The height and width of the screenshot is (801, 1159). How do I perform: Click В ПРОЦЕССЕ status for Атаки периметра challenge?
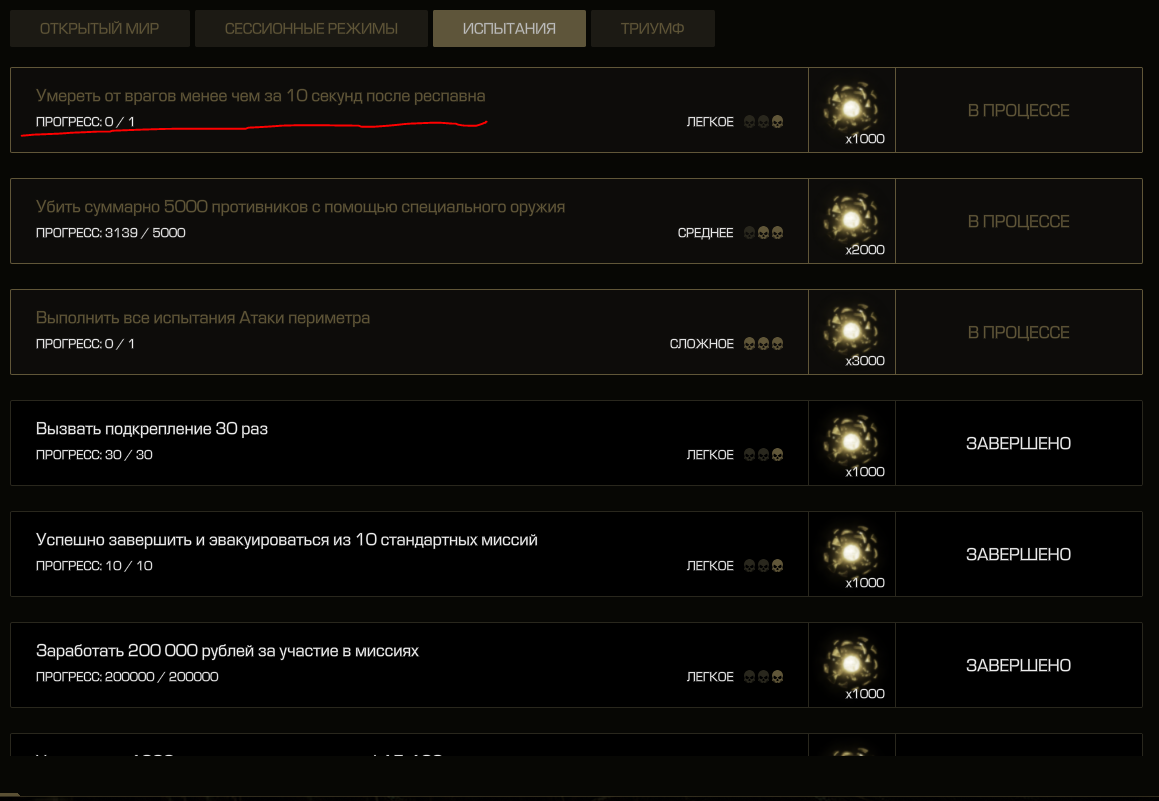click(1019, 333)
